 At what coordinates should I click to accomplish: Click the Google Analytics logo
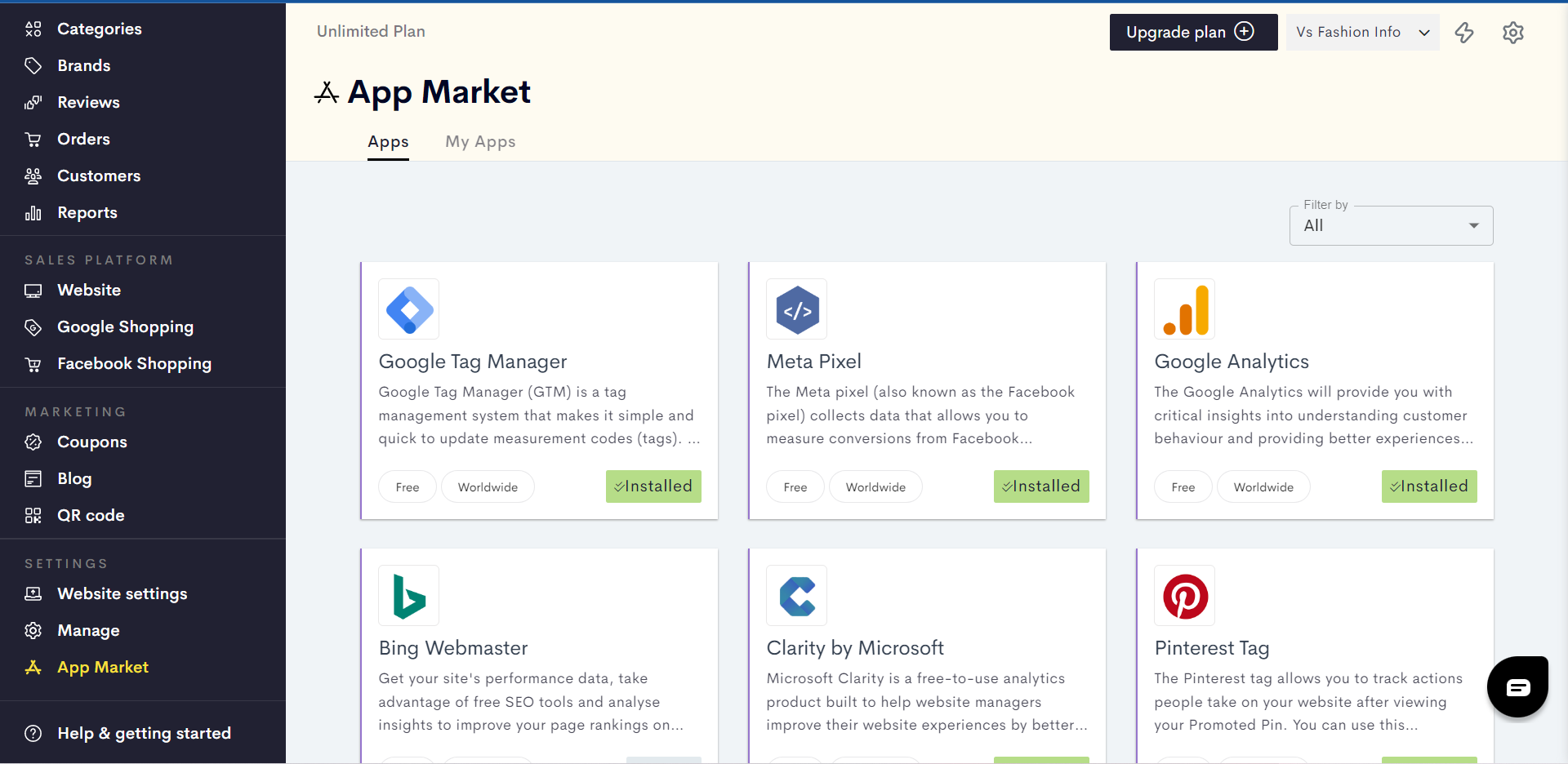[x=1185, y=309]
